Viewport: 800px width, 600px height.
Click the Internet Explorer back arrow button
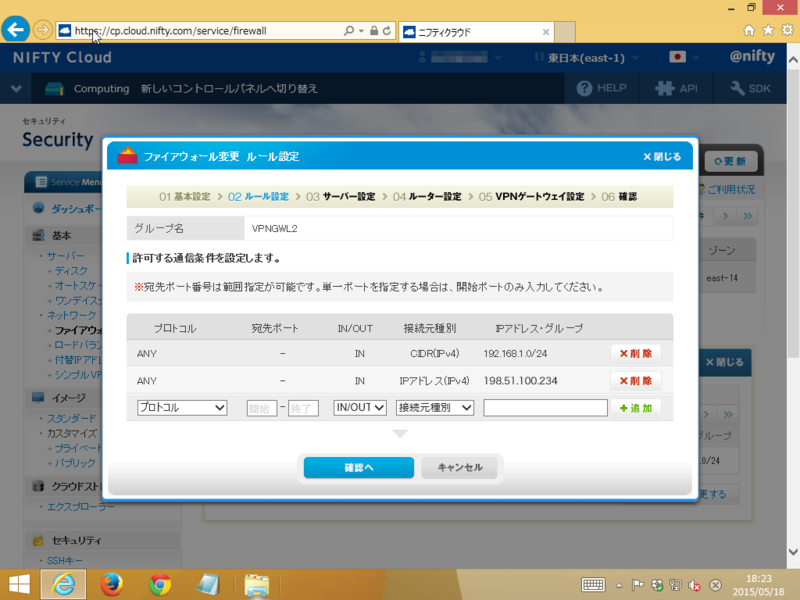[15, 30]
